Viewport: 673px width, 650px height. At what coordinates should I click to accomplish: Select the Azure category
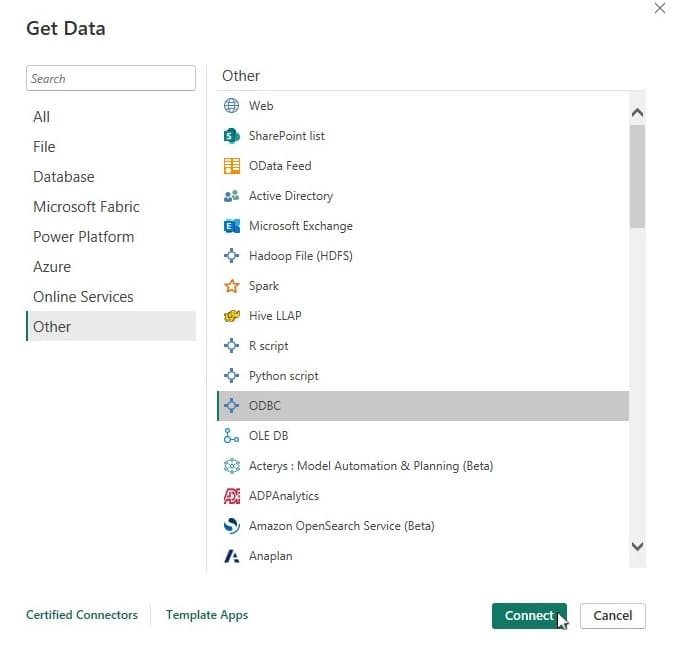click(111, 267)
